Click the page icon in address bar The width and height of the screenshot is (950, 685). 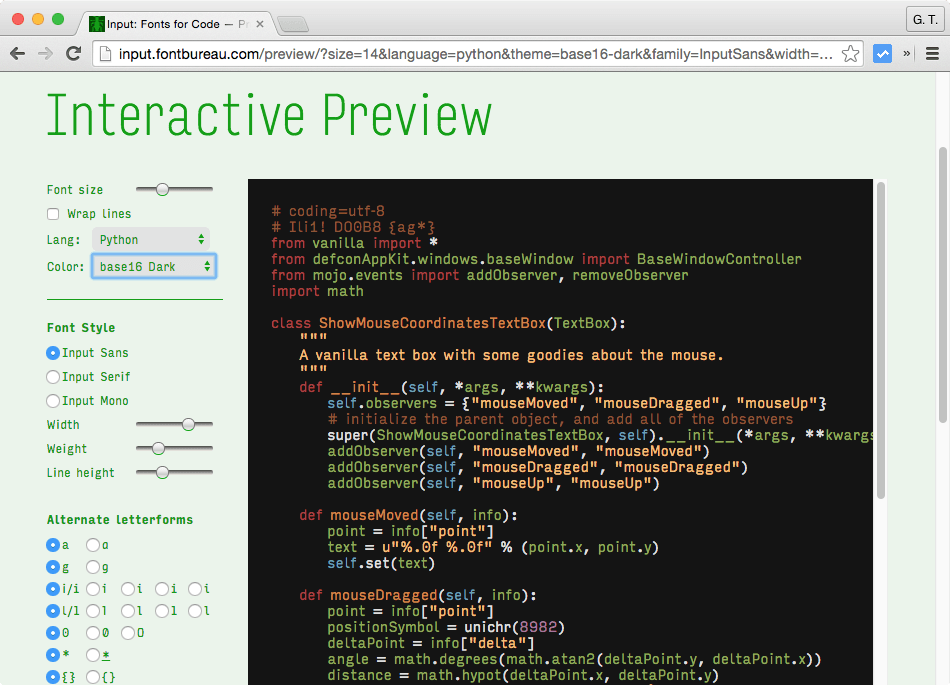(105, 54)
